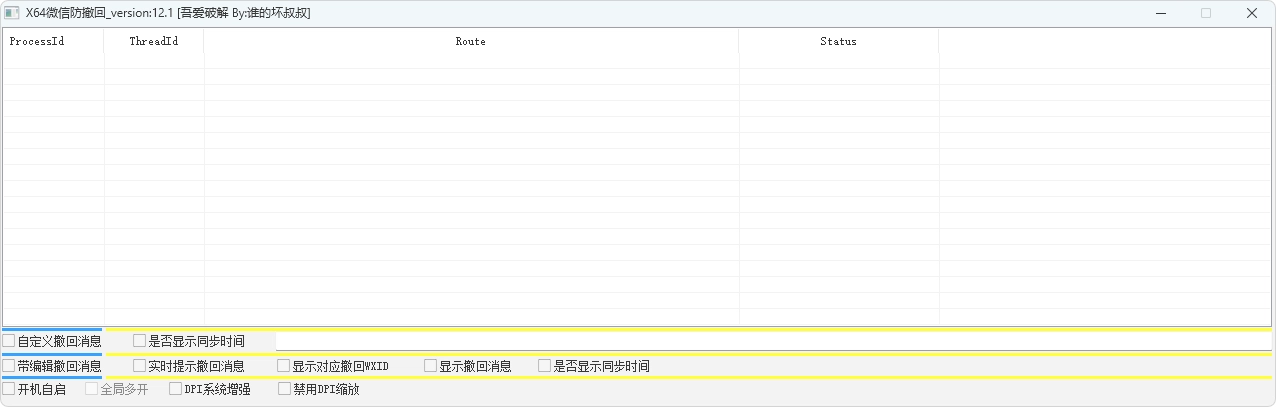Toggle 禁用DPI缩放 checkbox
The height and width of the screenshot is (407, 1276).
[x=319, y=389]
